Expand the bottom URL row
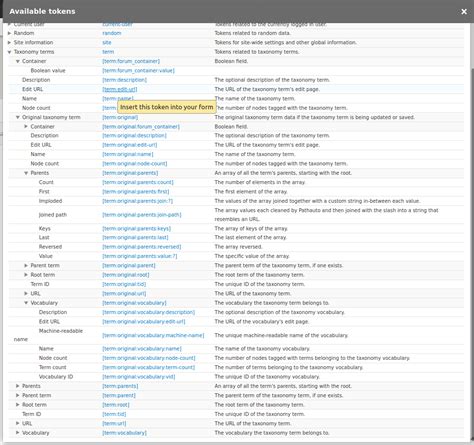474x445 pixels. pyautogui.click(x=18, y=423)
